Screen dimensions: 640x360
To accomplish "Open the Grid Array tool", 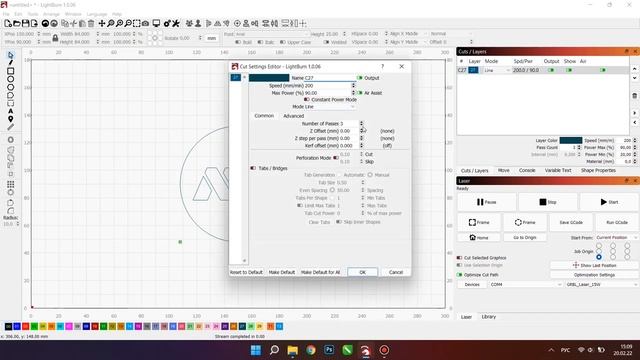I will pos(11,184).
